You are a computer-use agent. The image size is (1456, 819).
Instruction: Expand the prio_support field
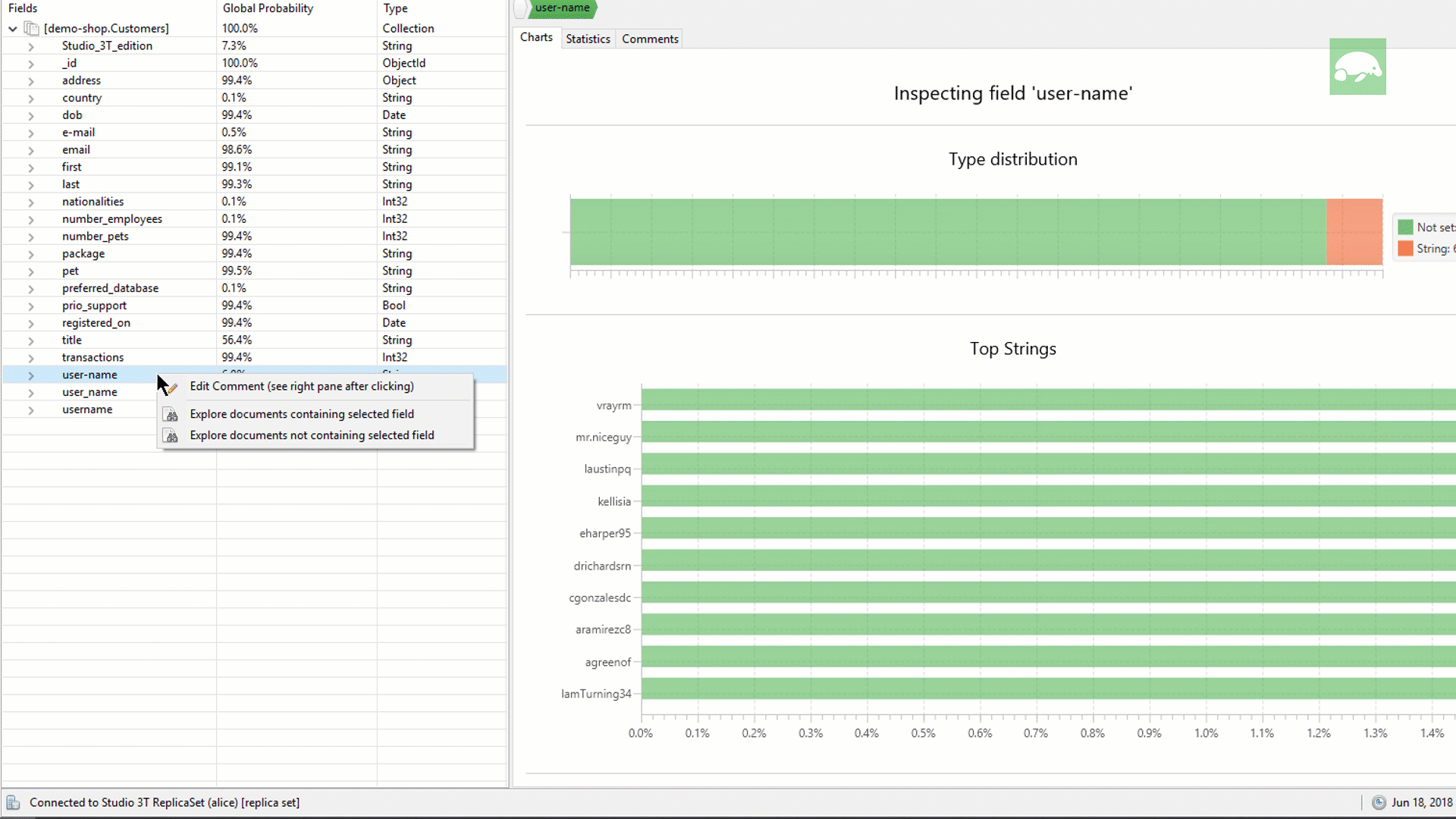point(31,306)
